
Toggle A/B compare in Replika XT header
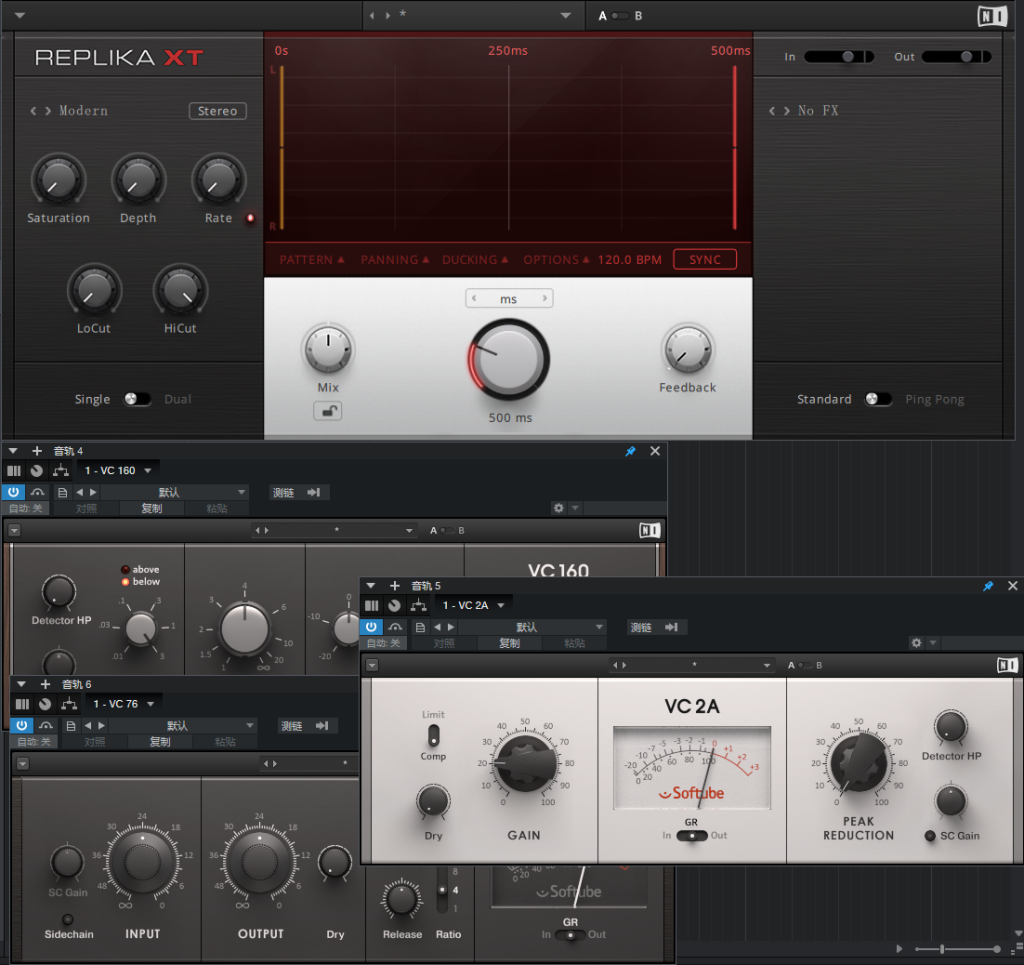pos(620,16)
